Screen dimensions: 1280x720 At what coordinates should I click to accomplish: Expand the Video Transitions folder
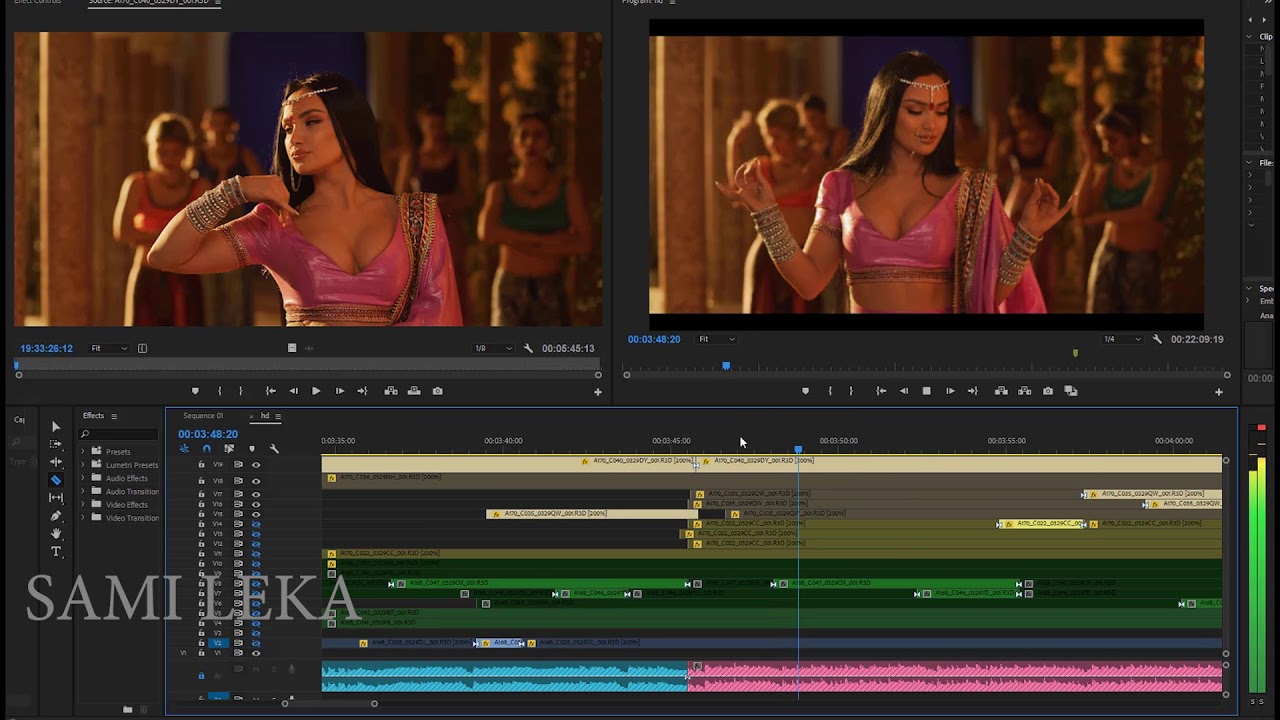point(83,517)
